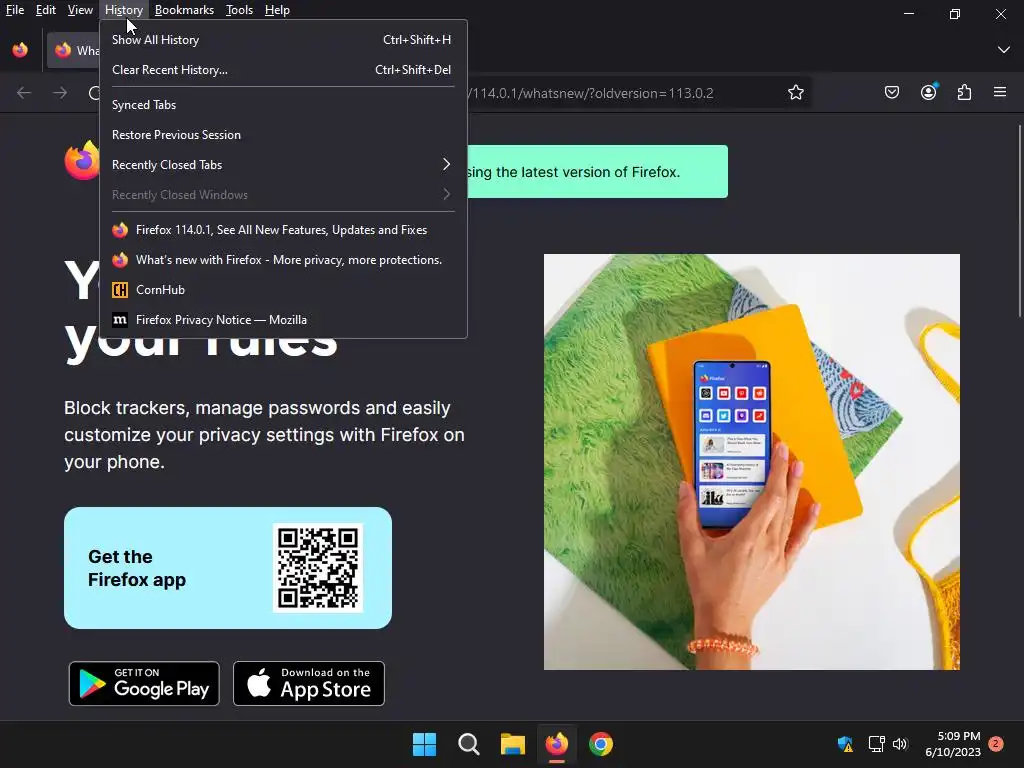The image size is (1024, 768).
Task: Open What's new with Firefox history entry
Action: (x=282, y=260)
